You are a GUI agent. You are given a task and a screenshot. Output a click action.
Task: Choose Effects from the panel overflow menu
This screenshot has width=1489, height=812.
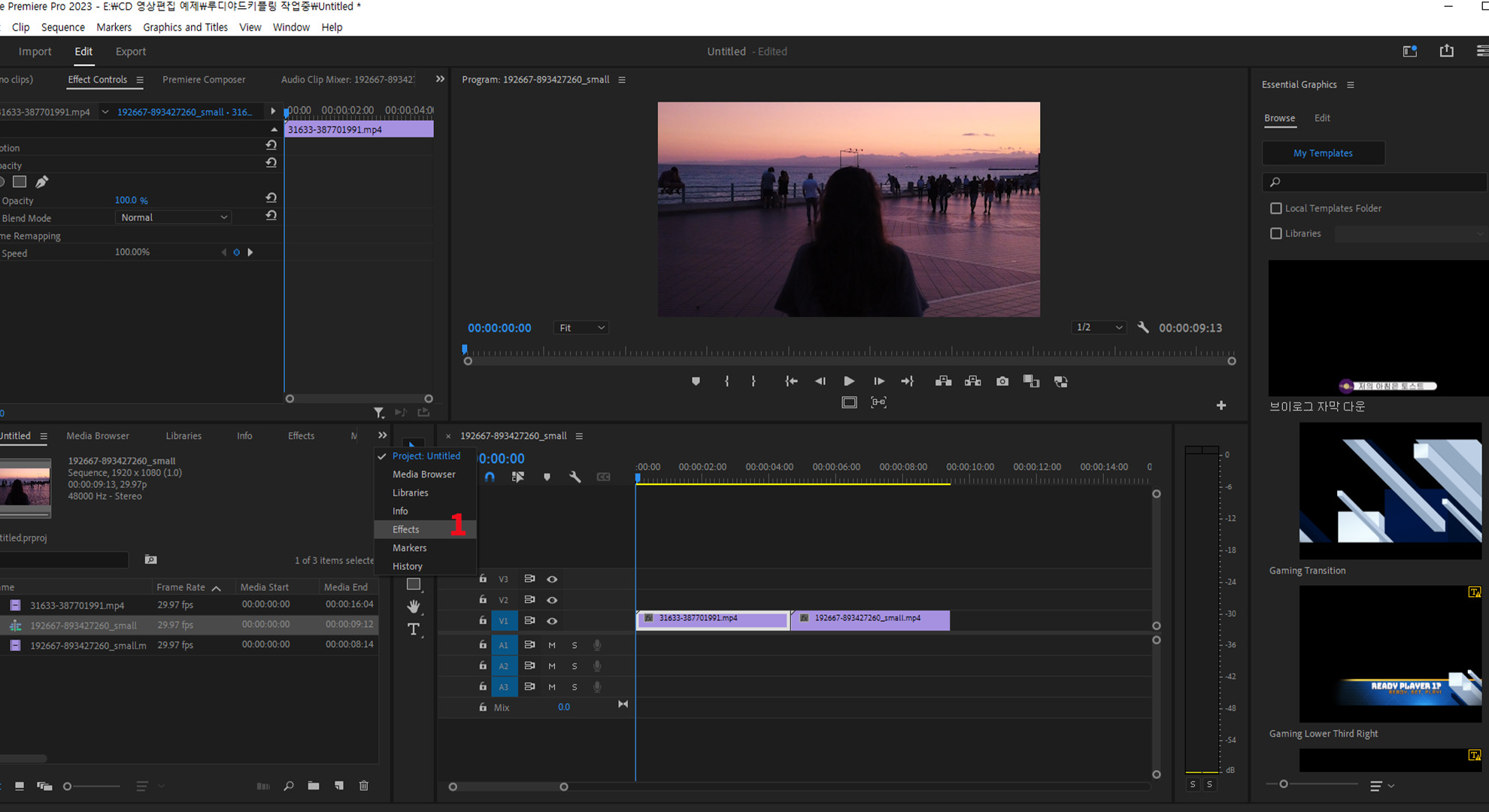[x=406, y=529]
